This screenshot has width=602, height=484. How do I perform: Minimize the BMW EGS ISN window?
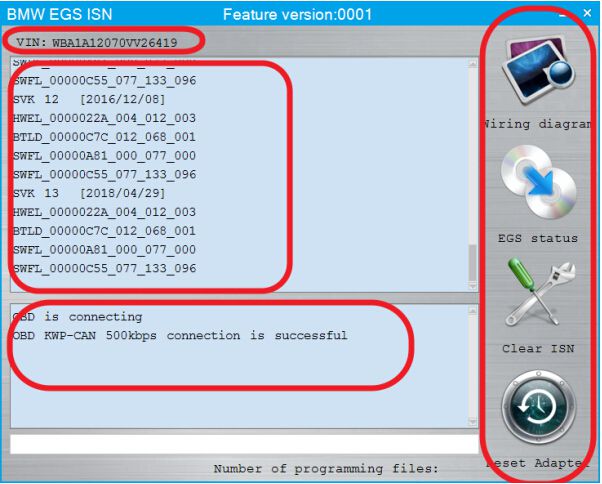pyautogui.click(x=562, y=15)
